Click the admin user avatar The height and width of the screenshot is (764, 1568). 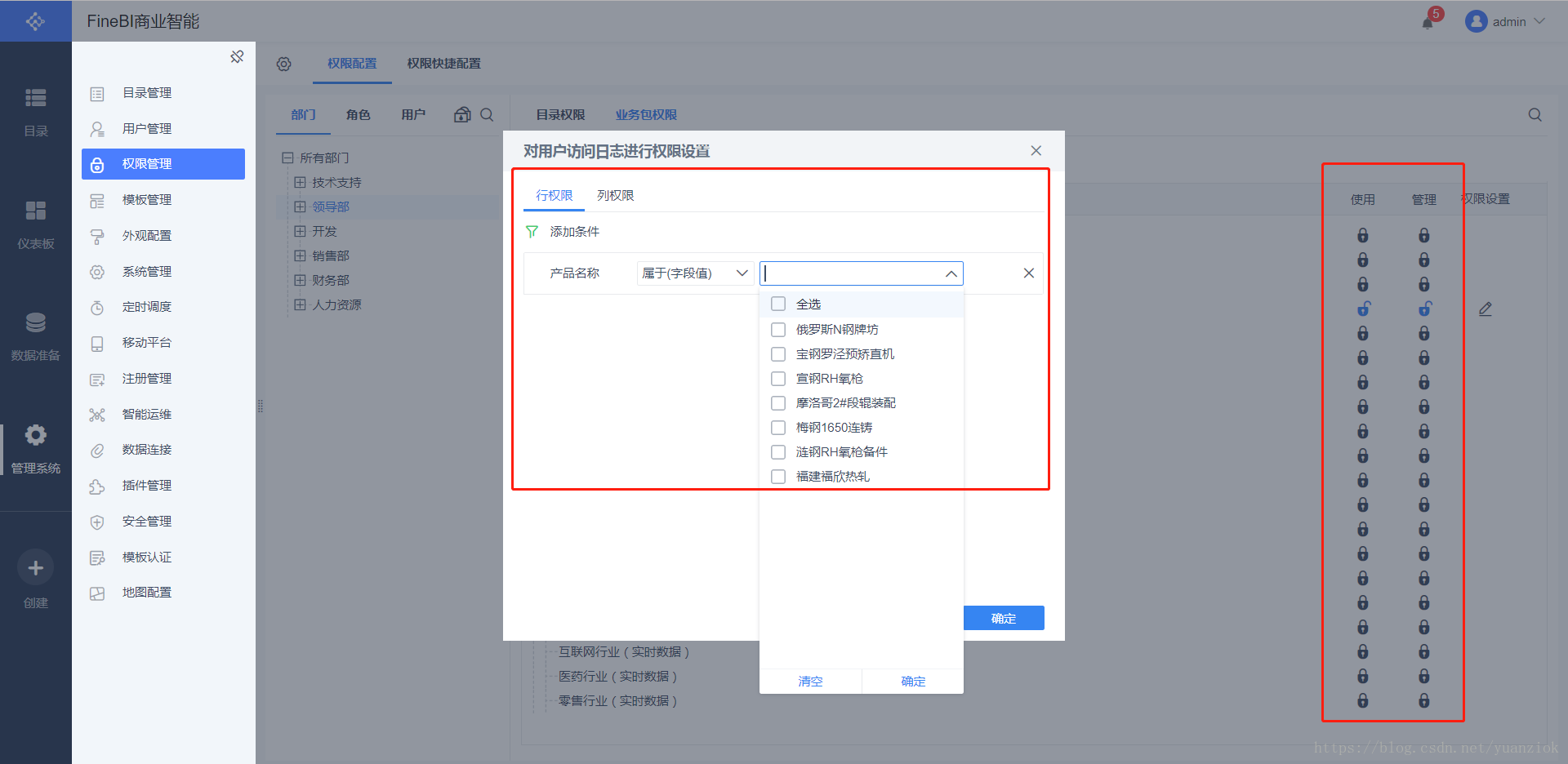click(x=1476, y=21)
